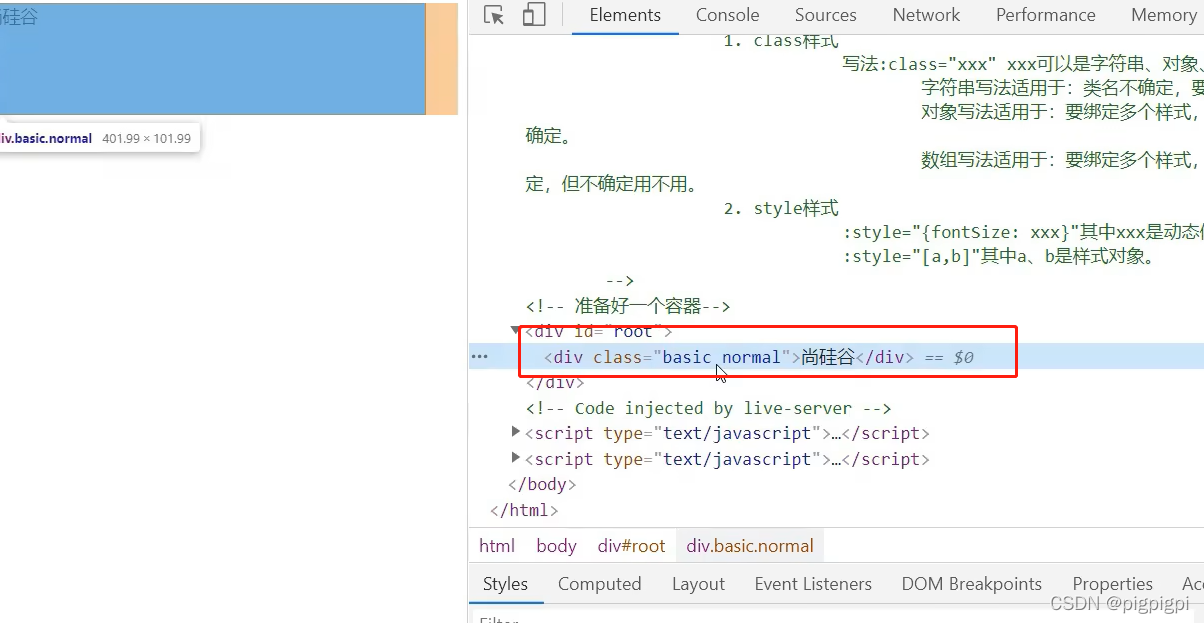Screen dimensions: 1204x623
Task: Activate the inspect element picker icon
Action: 493,15
